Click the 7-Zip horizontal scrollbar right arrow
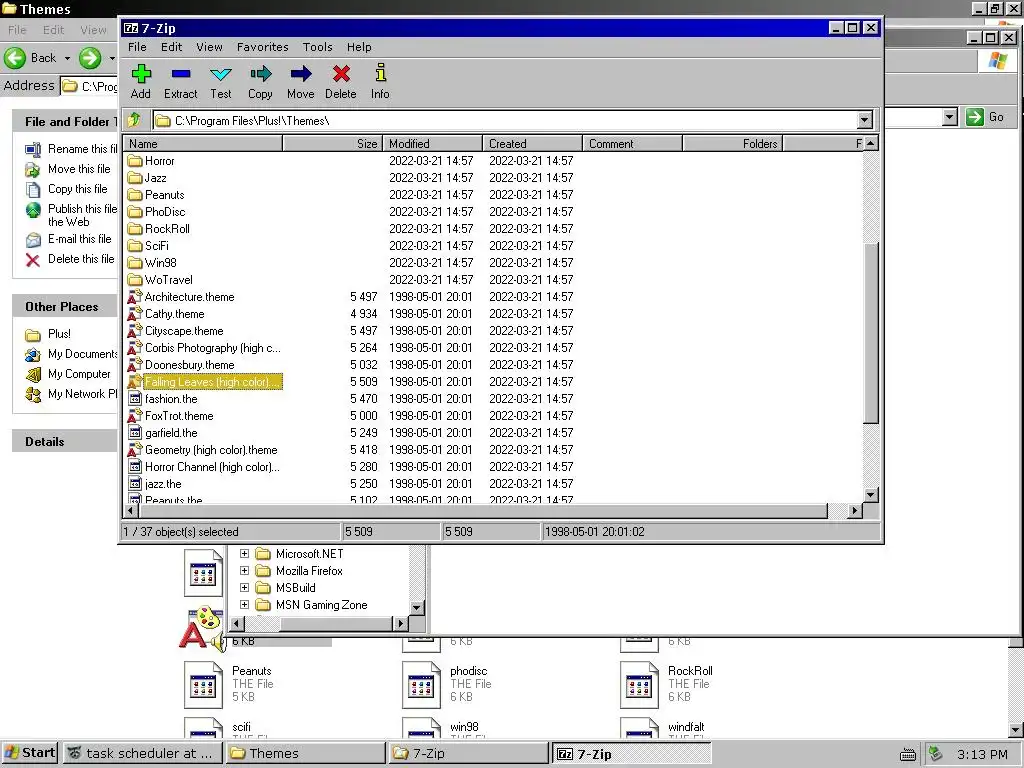The height and width of the screenshot is (768, 1024). click(x=854, y=510)
